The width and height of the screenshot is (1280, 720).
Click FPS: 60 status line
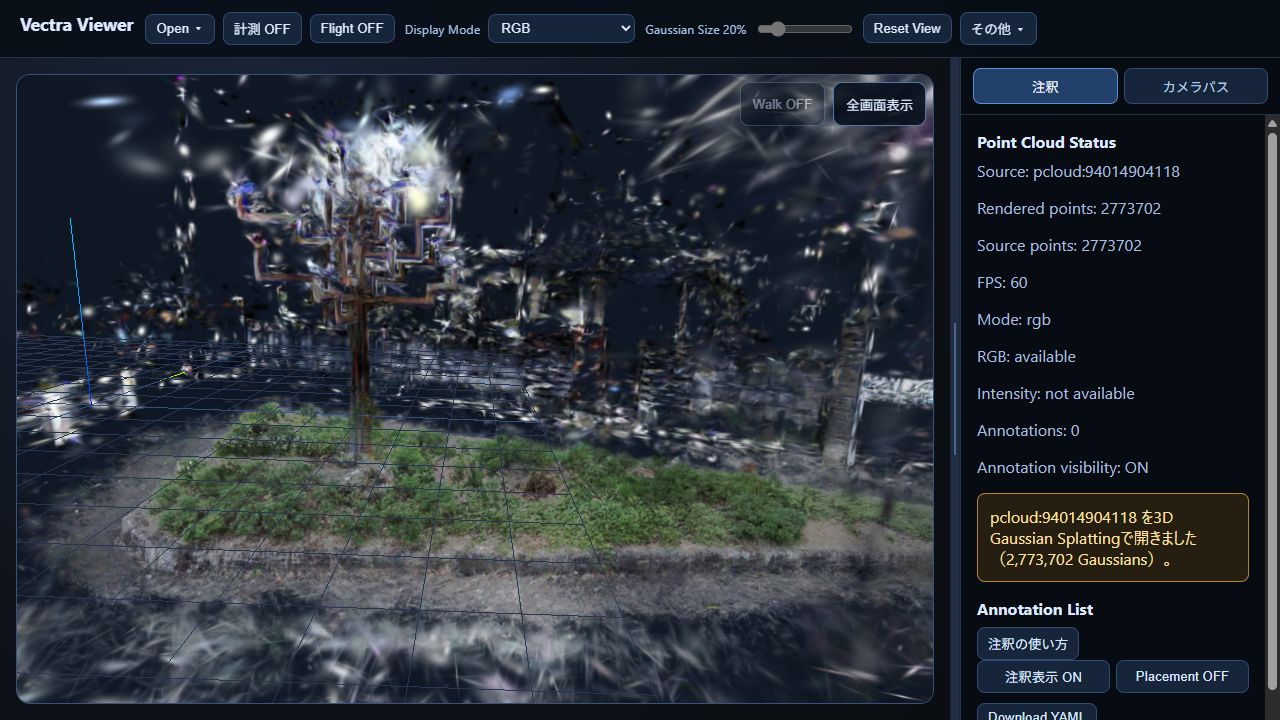click(x=1002, y=283)
